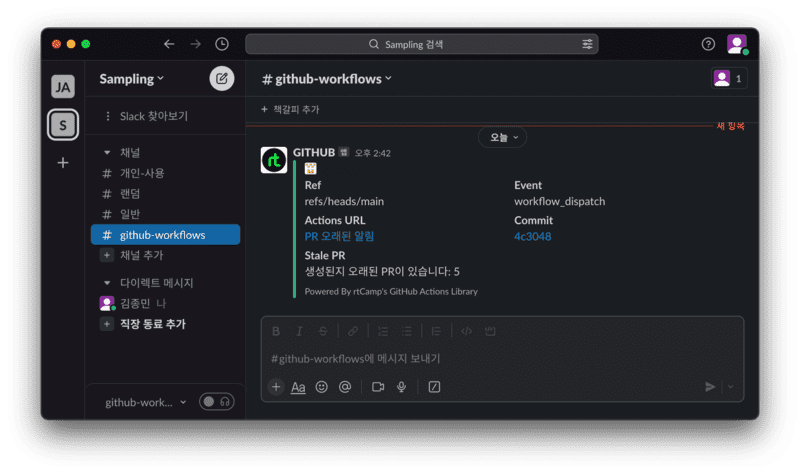Click the help question mark icon
800x474 pixels.
(x=708, y=44)
